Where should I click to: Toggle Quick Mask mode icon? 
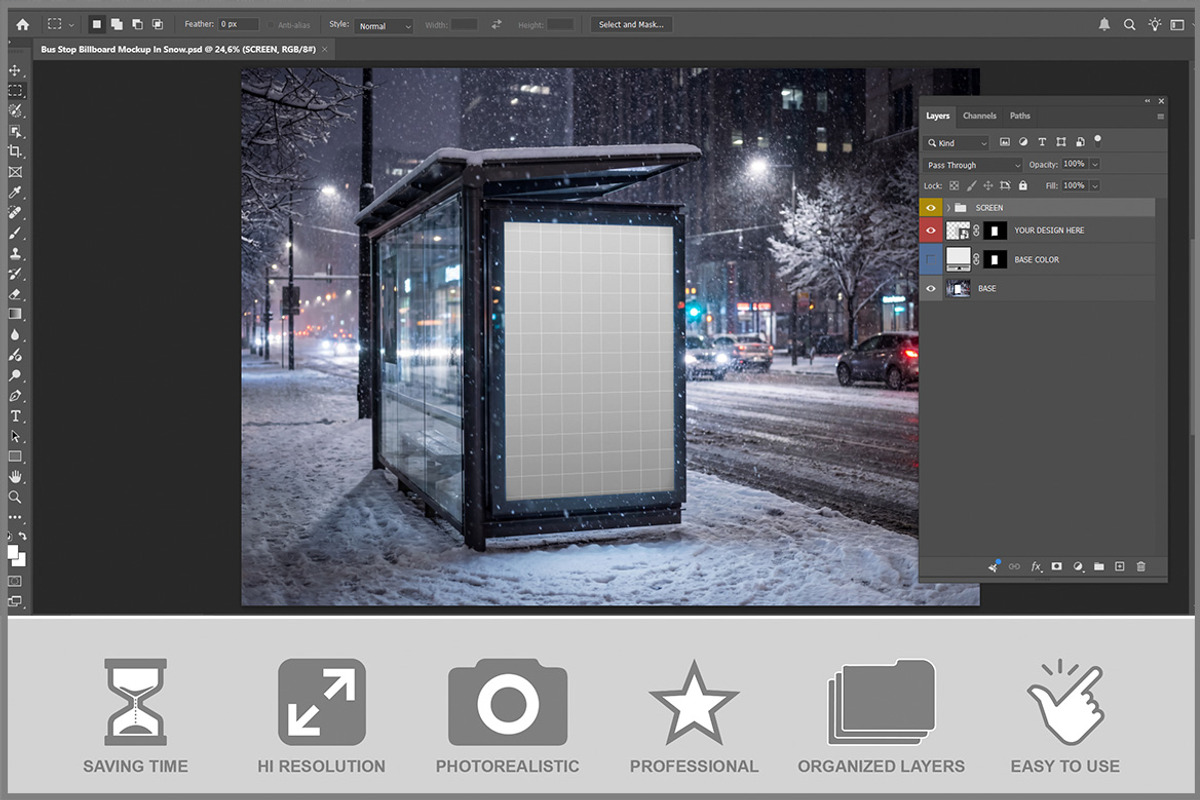point(15,580)
